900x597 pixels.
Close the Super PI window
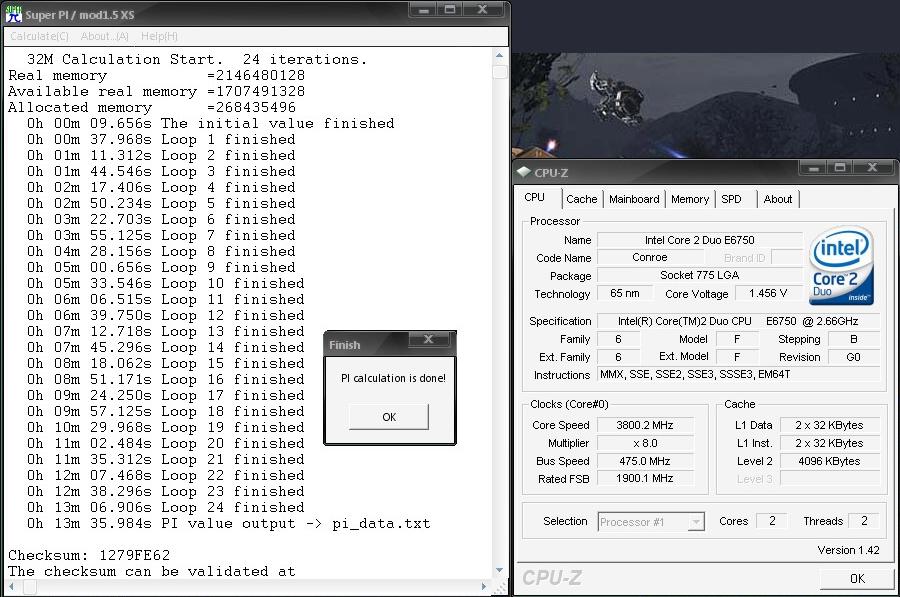tap(483, 10)
